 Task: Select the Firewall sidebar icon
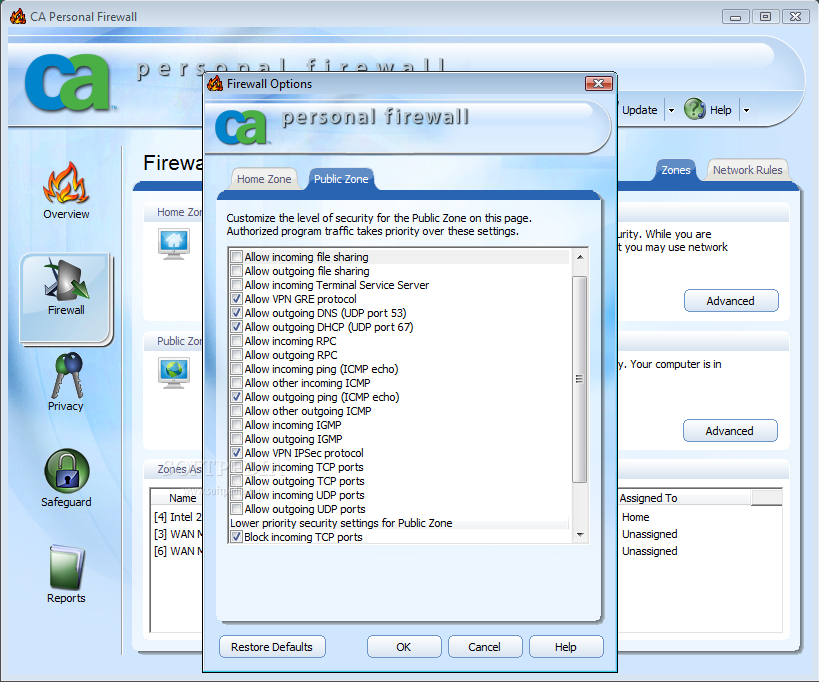point(66,280)
